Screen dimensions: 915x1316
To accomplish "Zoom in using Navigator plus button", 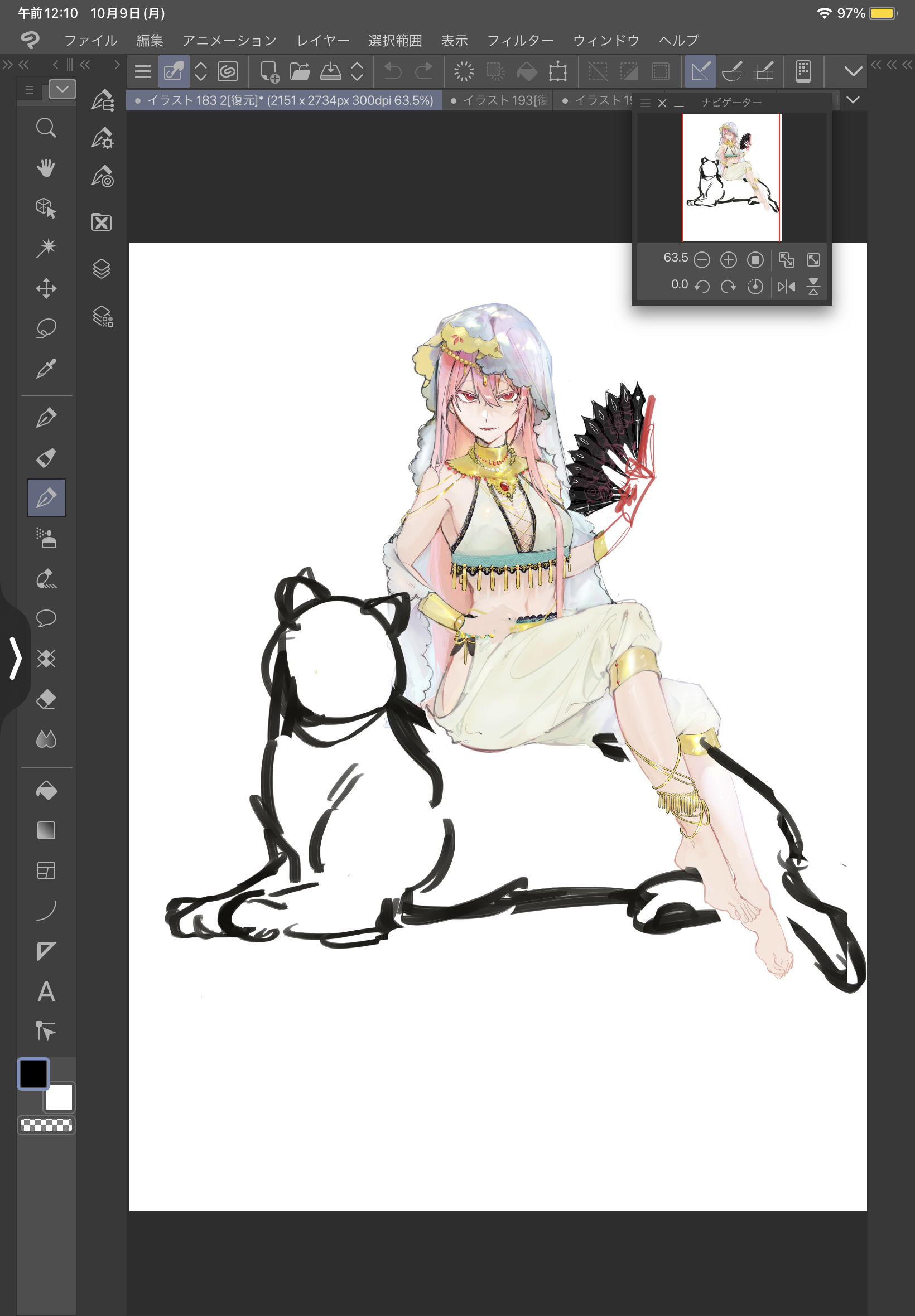I will click(728, 260).
